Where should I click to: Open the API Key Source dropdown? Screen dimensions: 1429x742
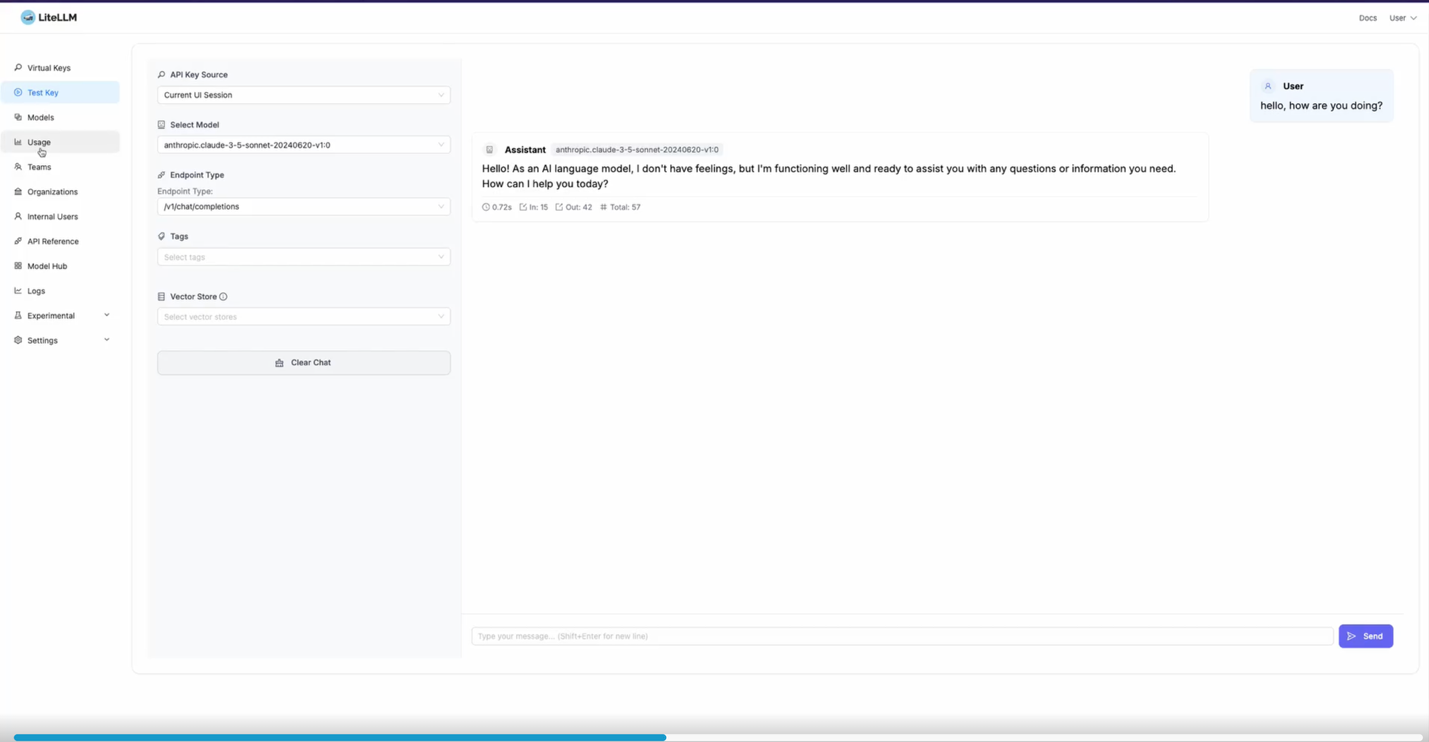point(303,94)
